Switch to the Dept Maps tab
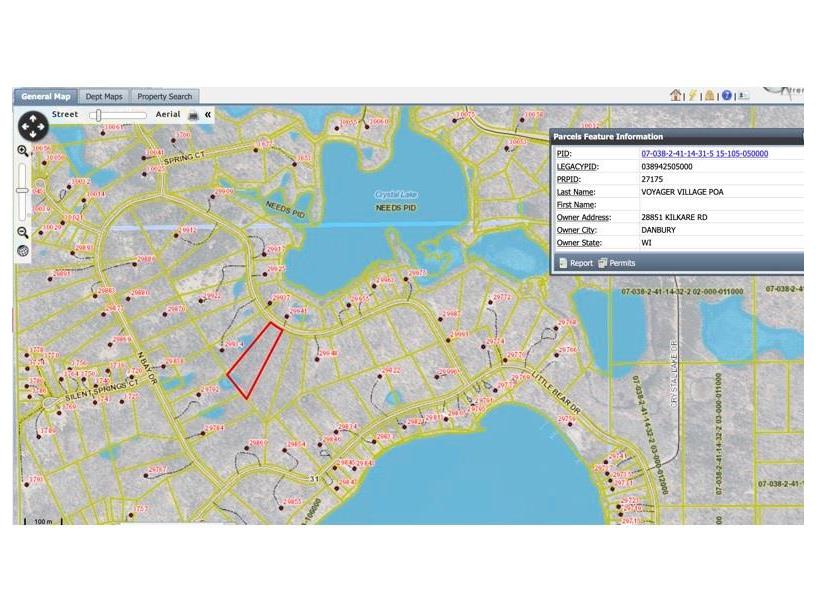Image resolution: width=816 pixels, height=612 pixels. (x=104, y=97)
